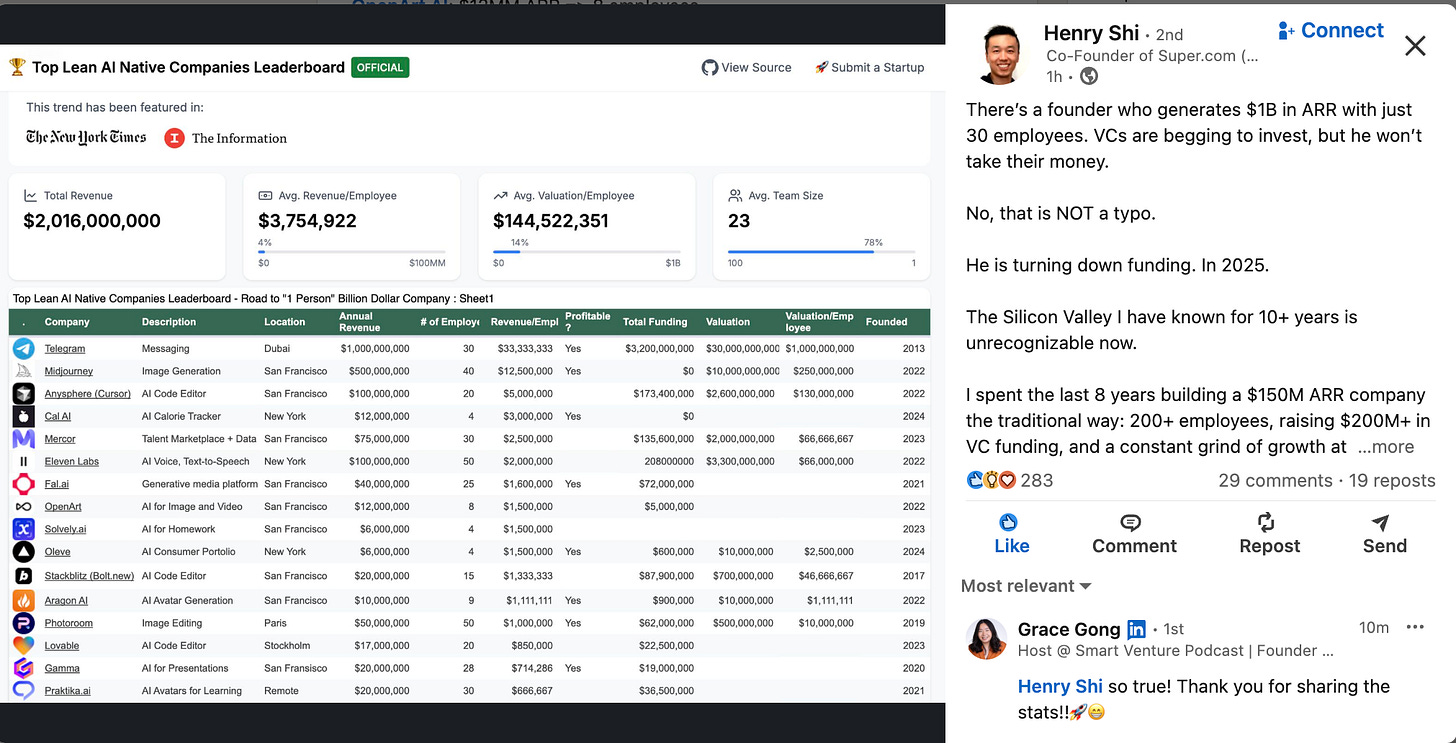Like Henry Shi's post
1456x743 pixels.
1012,534
